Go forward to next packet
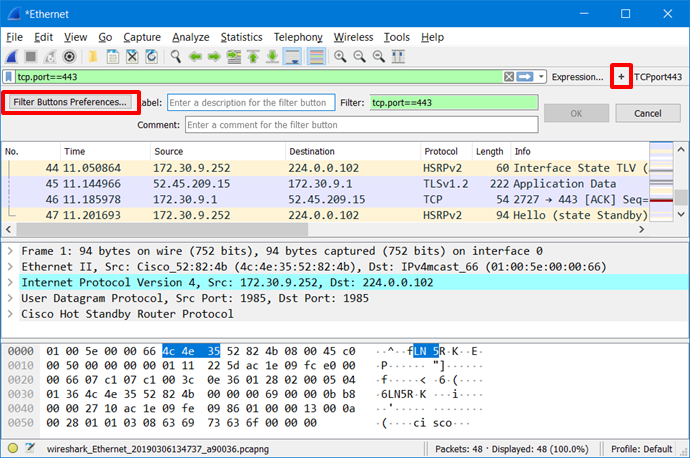This screenshot has width=690, height=458. (x=214, y=57)
